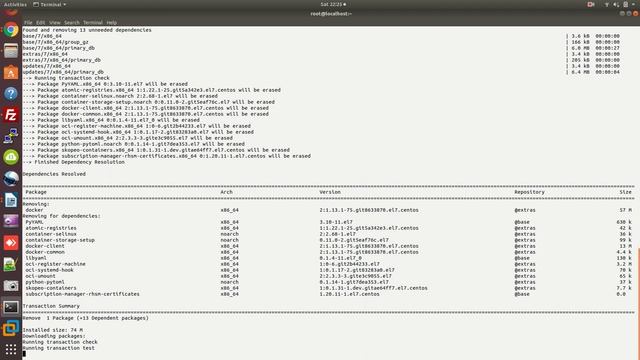This screenshot has width=640, height=360.
Task: Open the File menu
Action: tap(28, 22)
